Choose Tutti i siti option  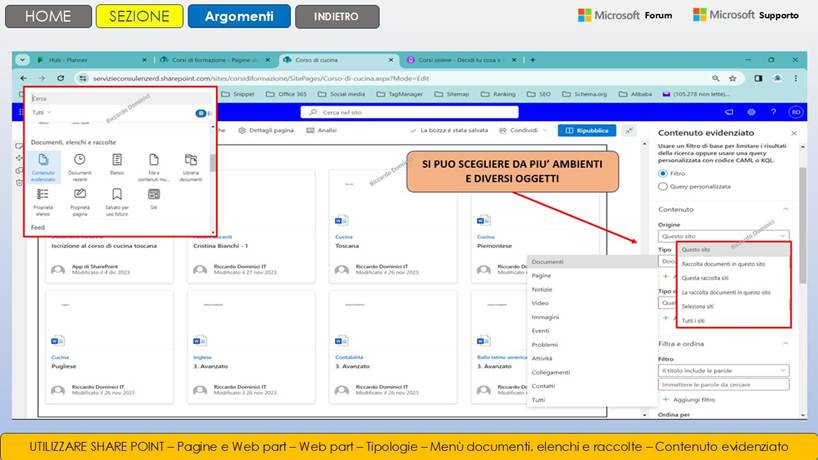(734, 321)
